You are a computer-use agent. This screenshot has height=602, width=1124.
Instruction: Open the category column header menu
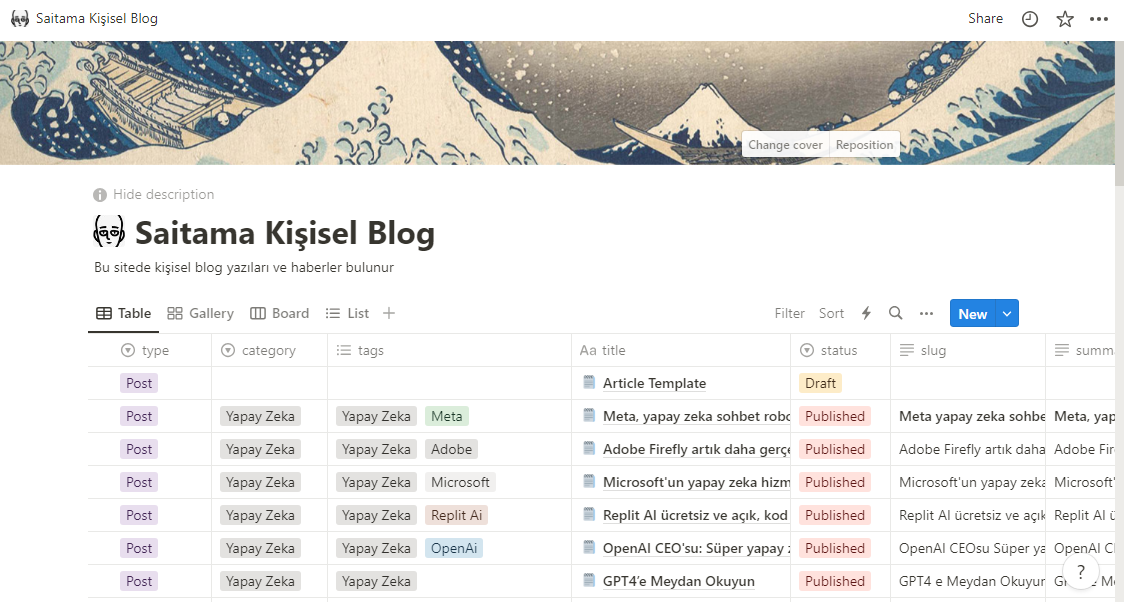pos(270,350)
